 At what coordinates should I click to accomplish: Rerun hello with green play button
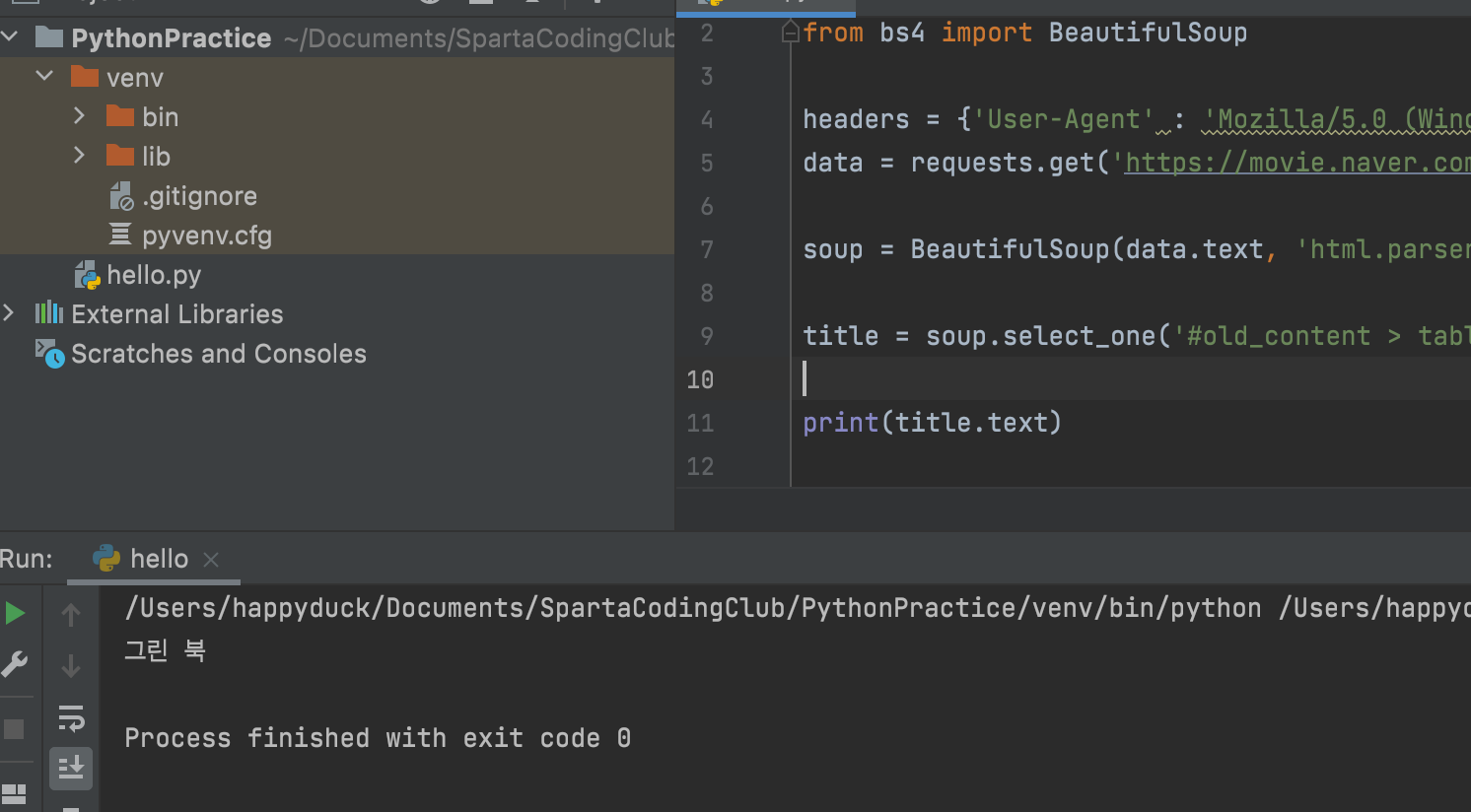[15, 613]
